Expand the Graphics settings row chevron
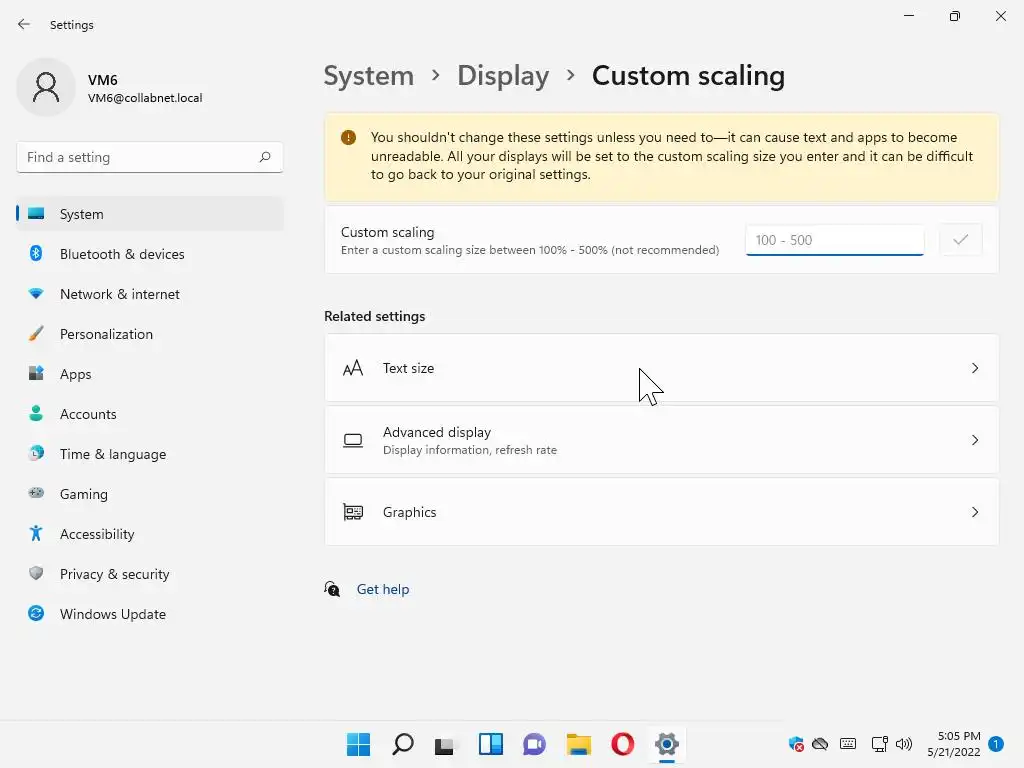Screen dimensions: 1024x768 (x=975, y=512)
